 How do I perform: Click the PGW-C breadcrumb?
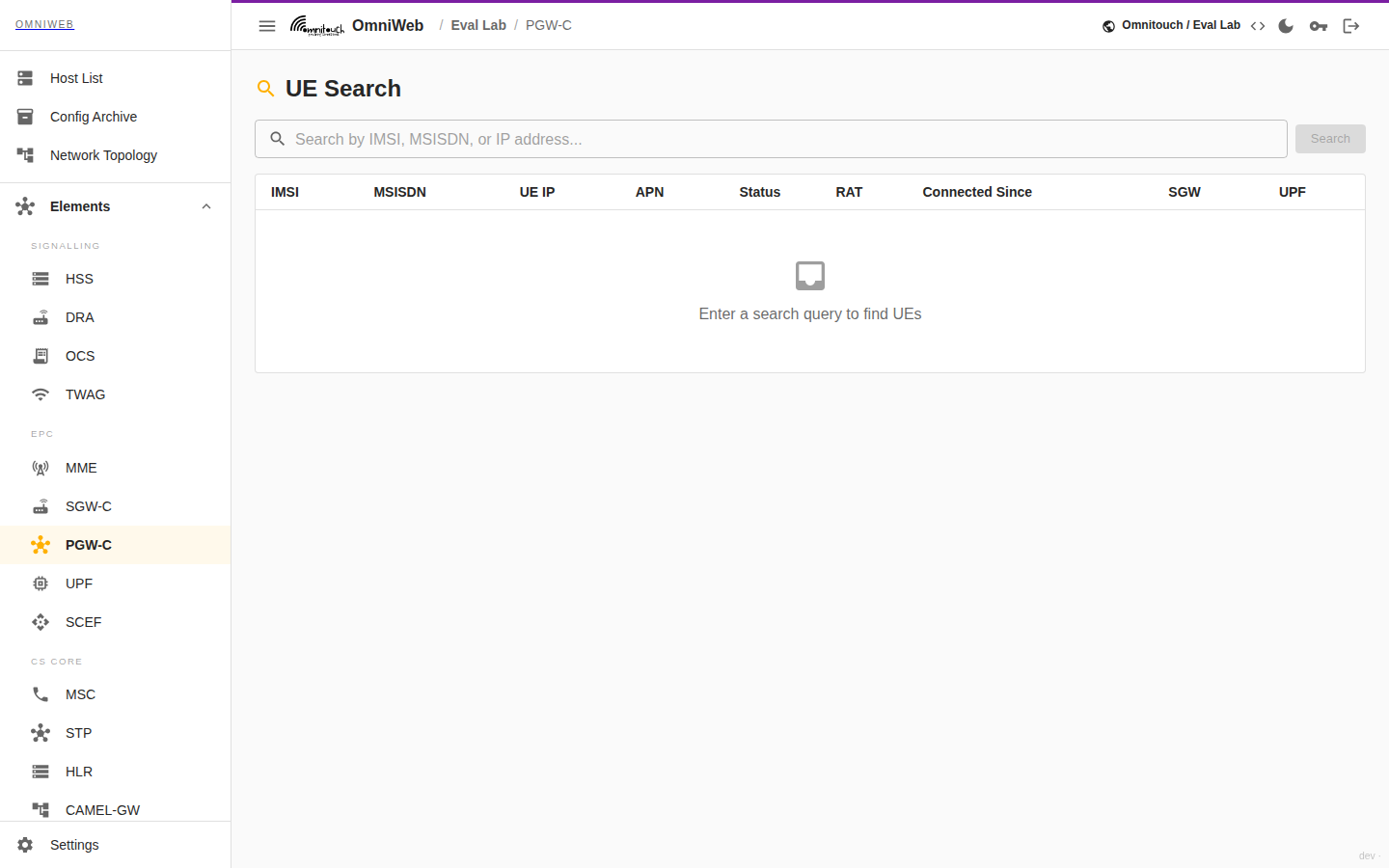[549, 25]
